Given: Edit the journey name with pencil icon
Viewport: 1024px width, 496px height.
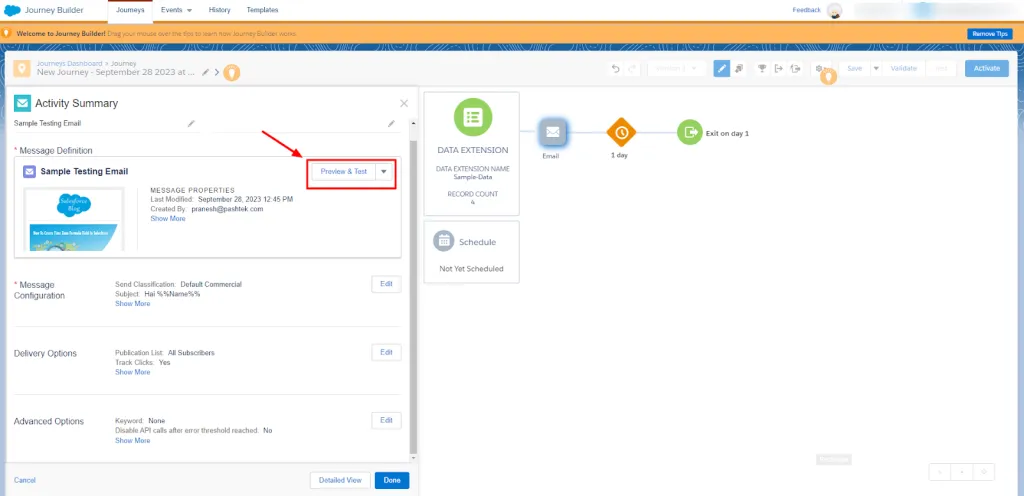Looking at the screenshot, I should pos(206,72).
